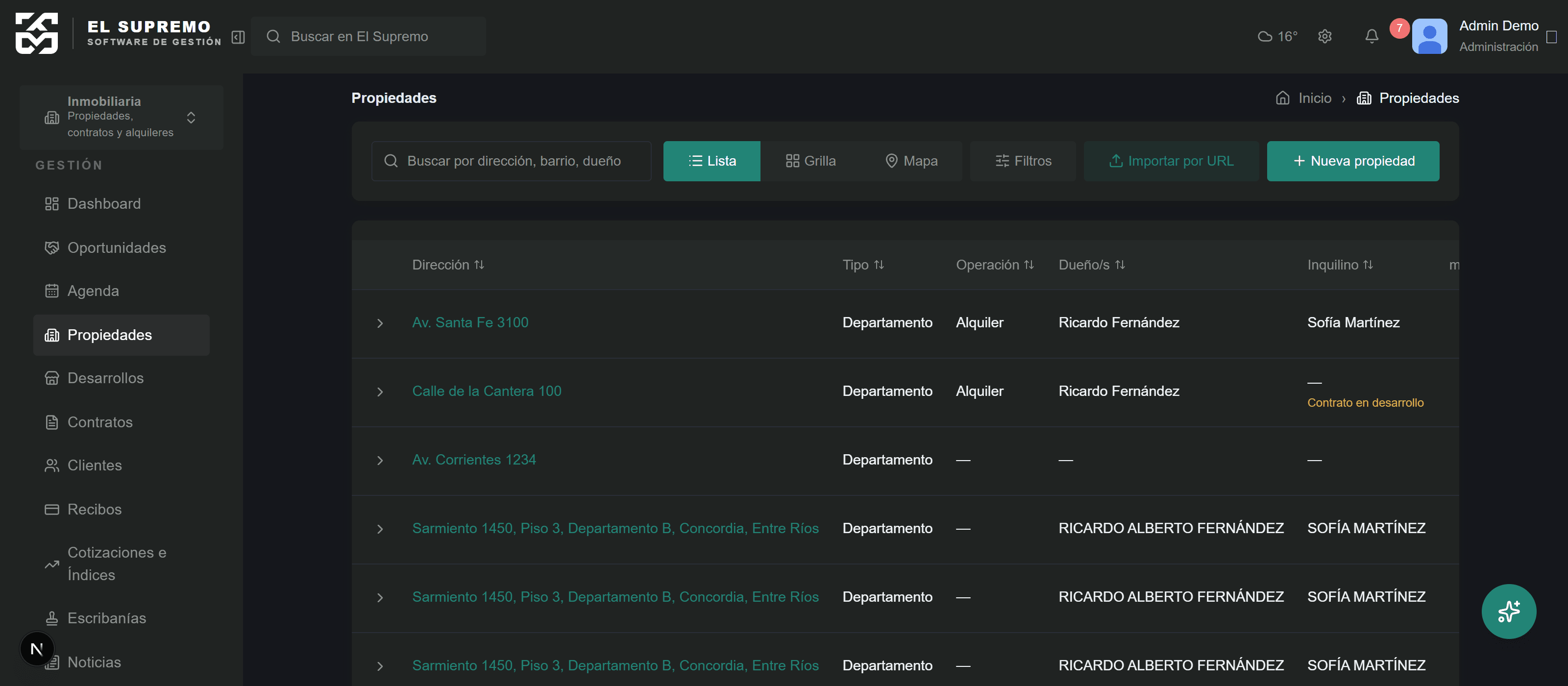Open Dashboard in the sidebar

point(121,204)
